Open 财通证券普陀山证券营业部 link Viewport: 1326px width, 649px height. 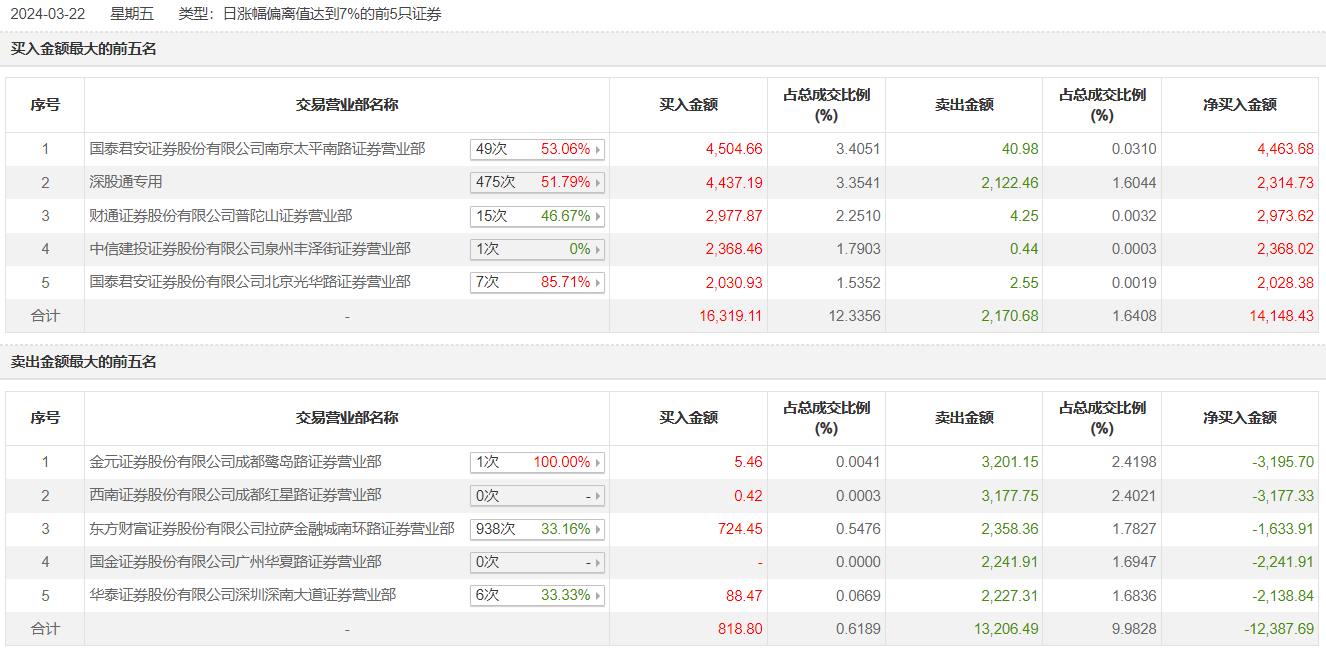tap(220, 215)
